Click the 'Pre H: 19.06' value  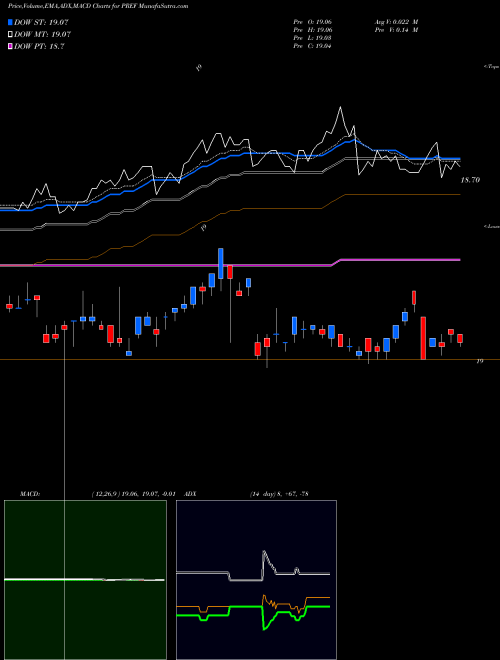312,30
